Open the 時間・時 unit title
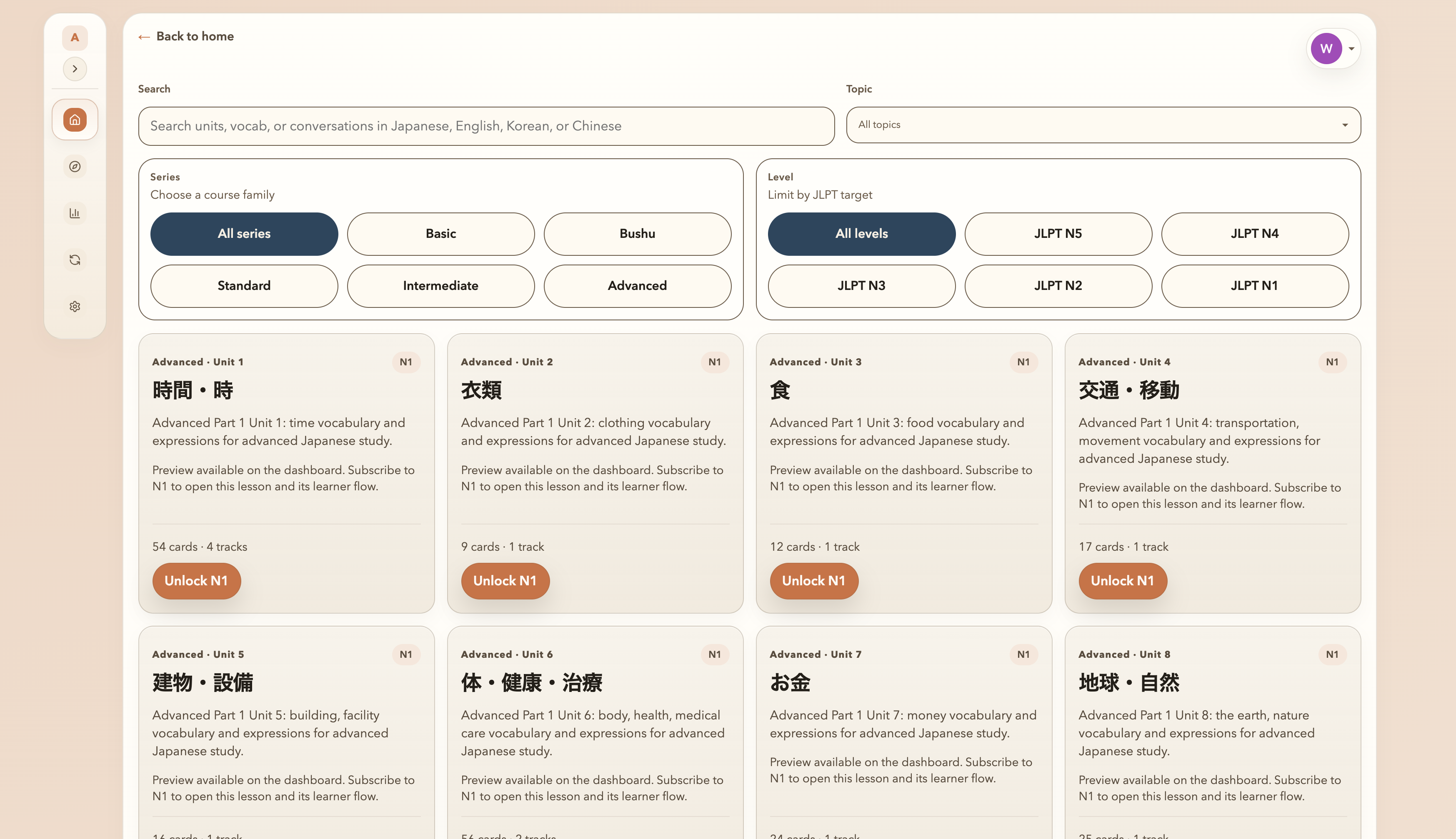The height and width of the screenshot is (839, 1456). click(193, 390)
